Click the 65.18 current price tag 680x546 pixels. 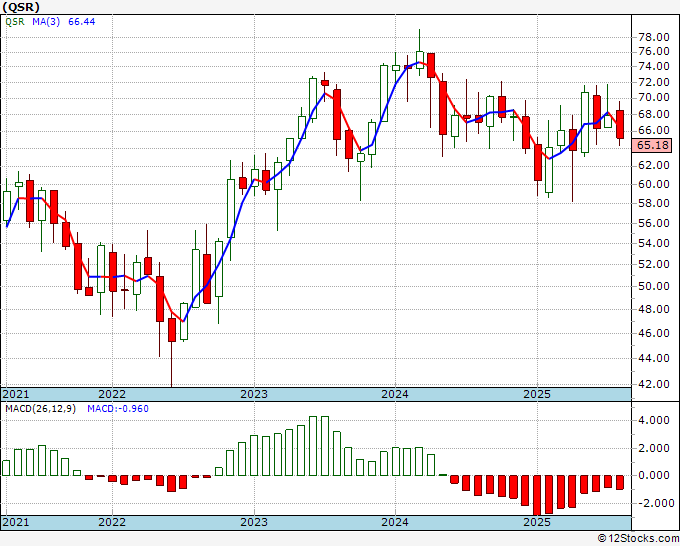[x=653, y=145]
